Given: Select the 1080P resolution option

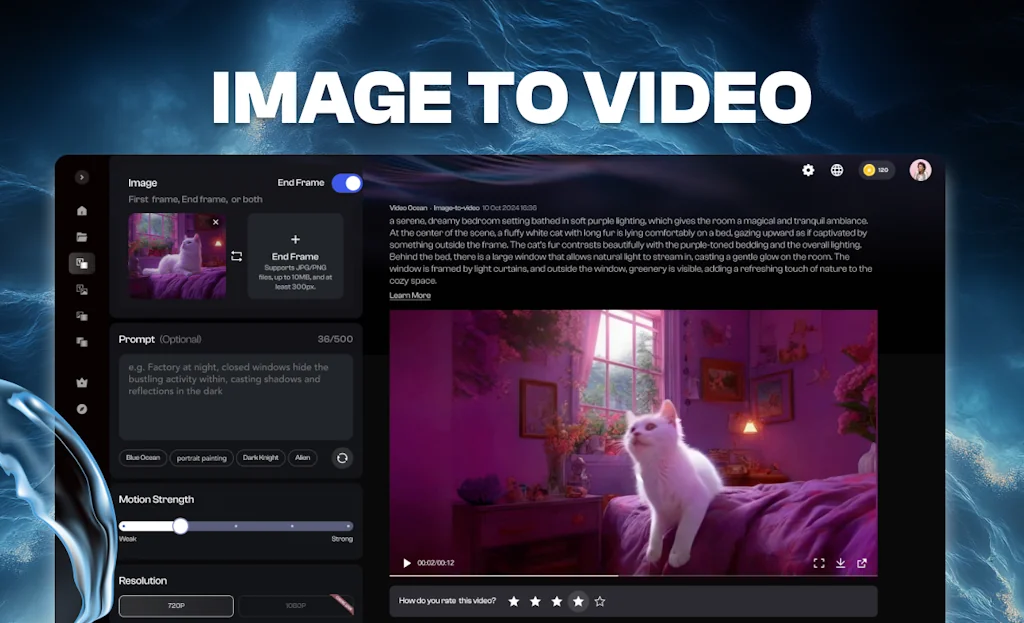Looking at the screenshot, I should click(x=295, y=606).
